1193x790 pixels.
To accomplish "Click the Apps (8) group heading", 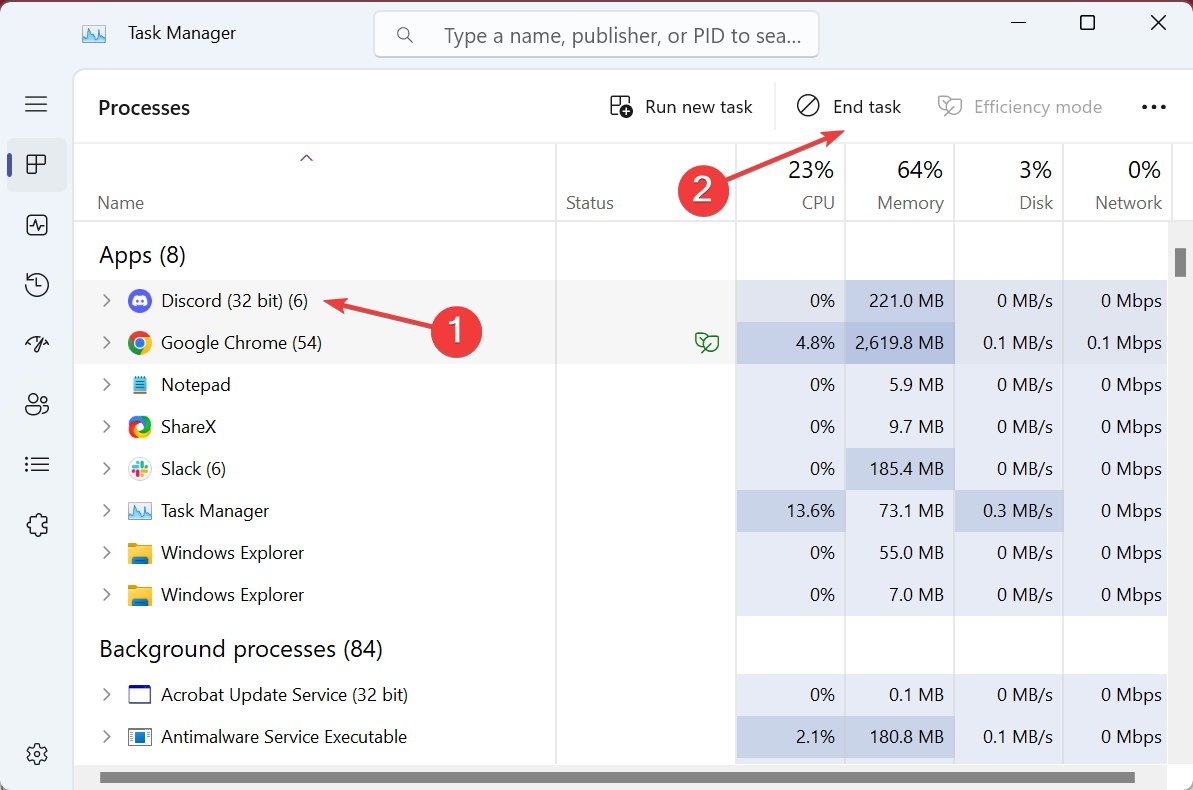I will pos(142,255).
